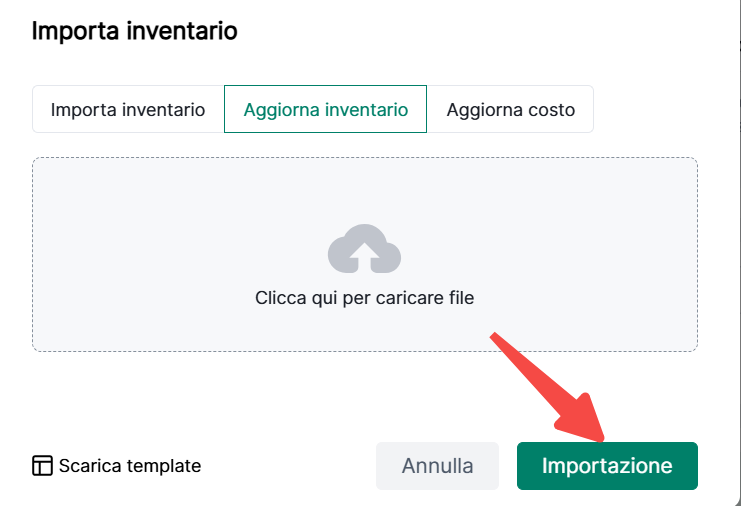Screen dimensions: 741x506
Task: Click the template table icon beside Scarica template
Action: coord(43,466)
